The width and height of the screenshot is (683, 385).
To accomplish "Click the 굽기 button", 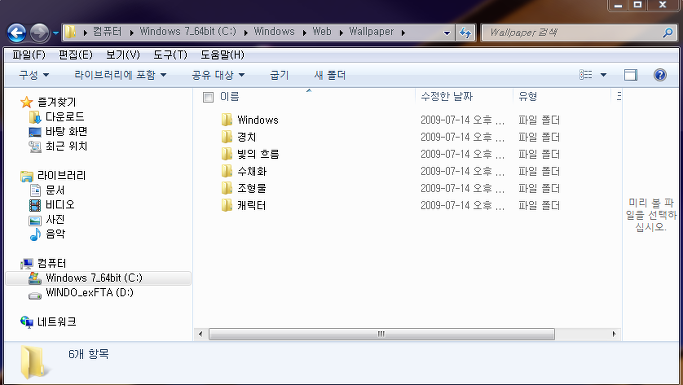I will (x=280, y=75).
